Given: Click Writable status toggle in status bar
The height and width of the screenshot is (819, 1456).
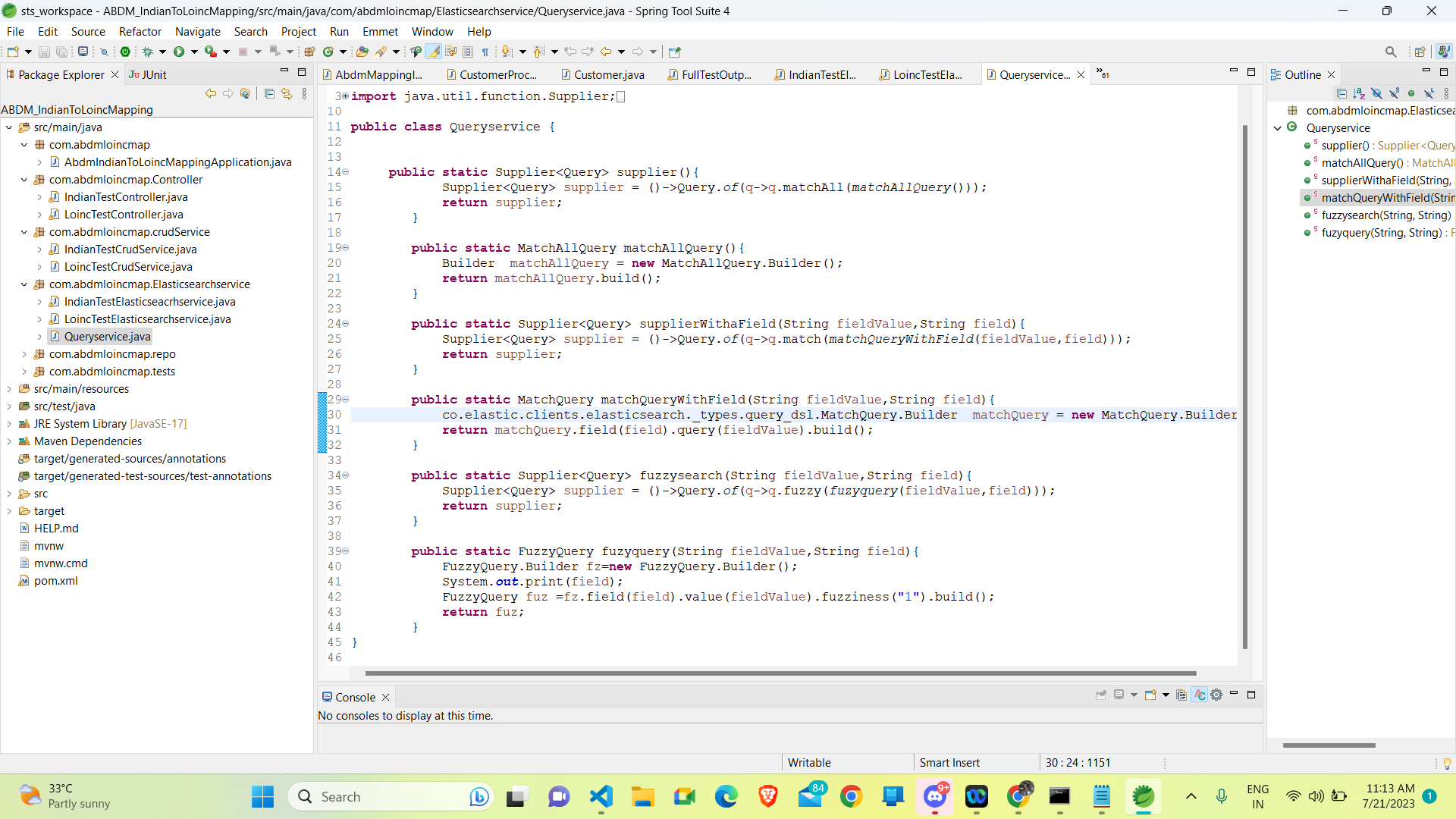Looking at the screenshot, I should coord(810,762).
